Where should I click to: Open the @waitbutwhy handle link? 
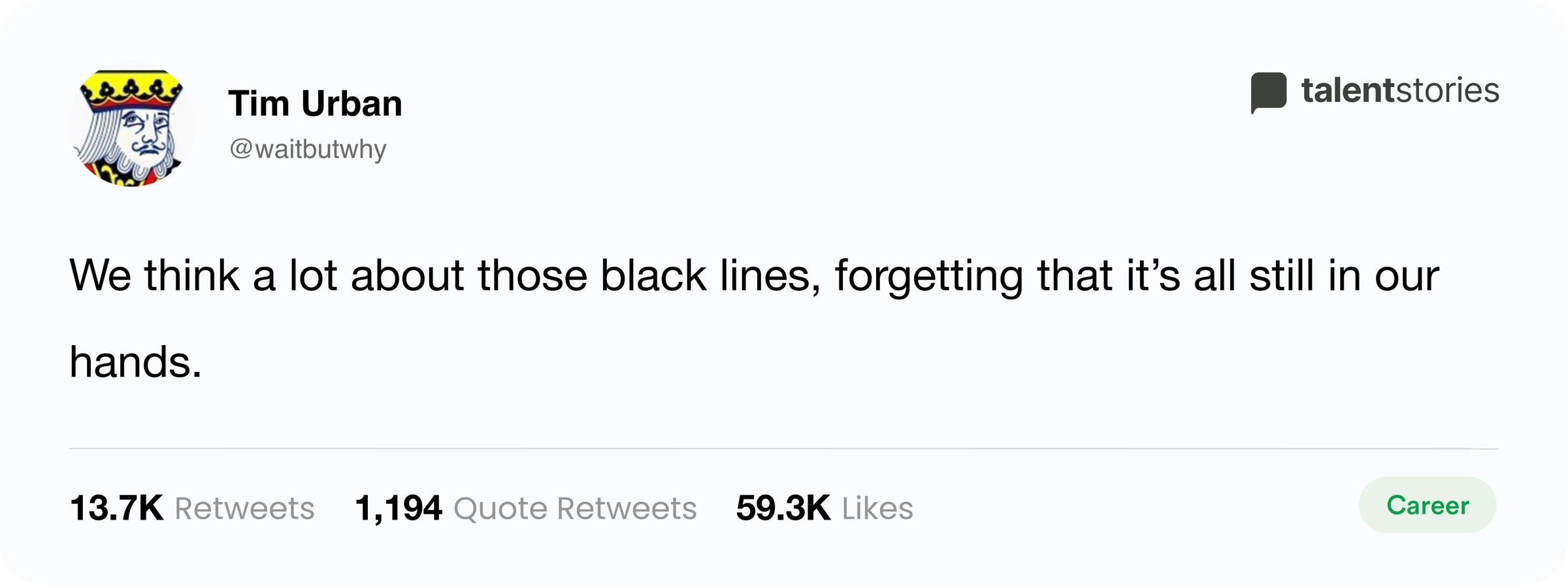pos(308,150)
